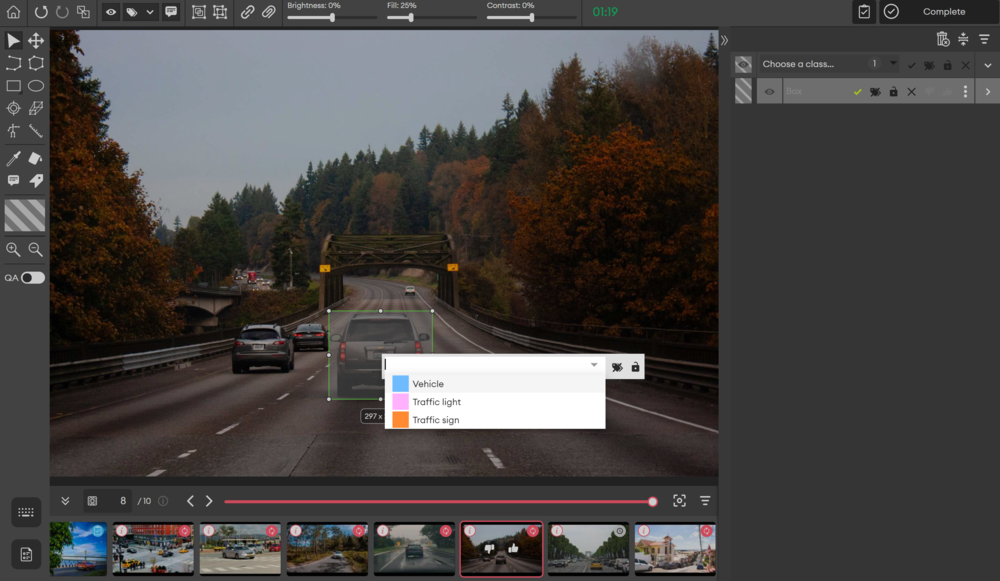Adjust the Brightness slider handle

pos(332,18)
